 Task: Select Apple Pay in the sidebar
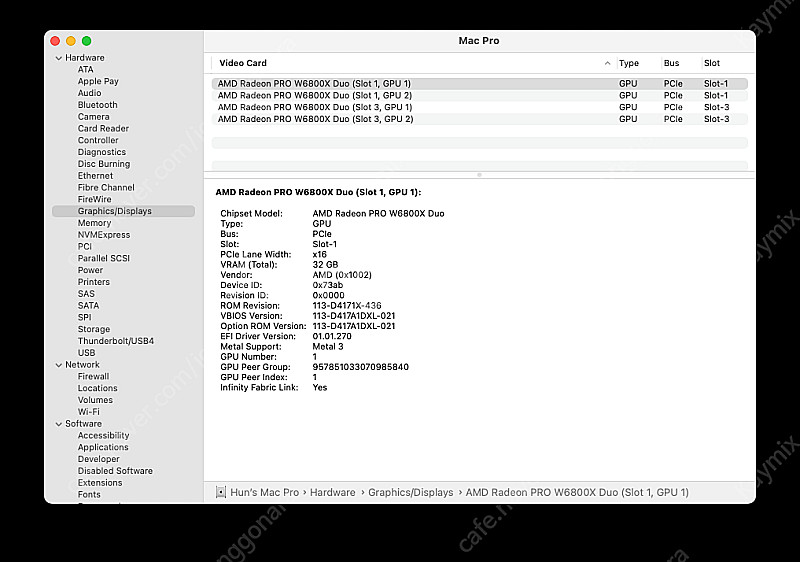click(x=98, y=81)
